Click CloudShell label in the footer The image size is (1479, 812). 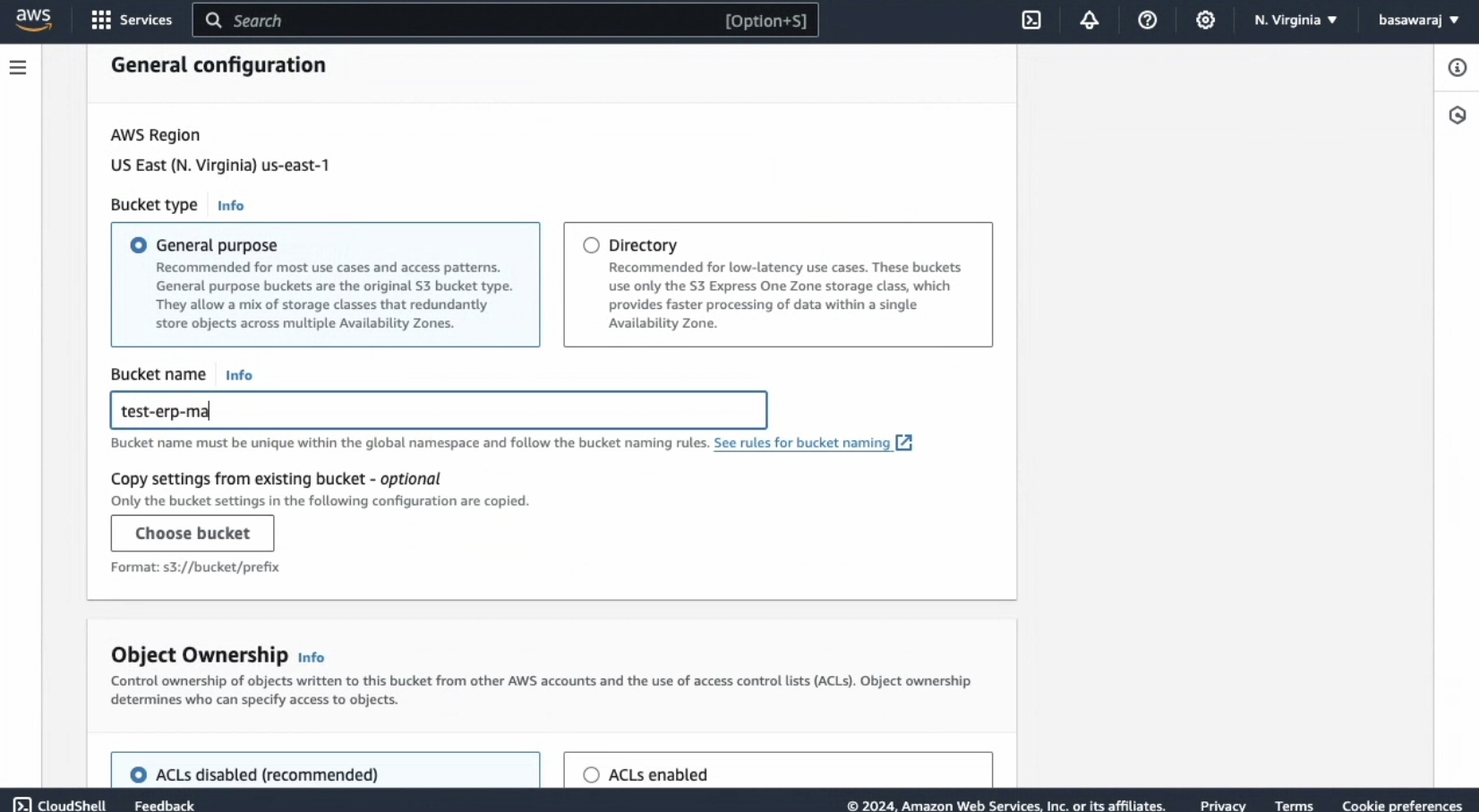pyautogui.click(x=72, y=805)
